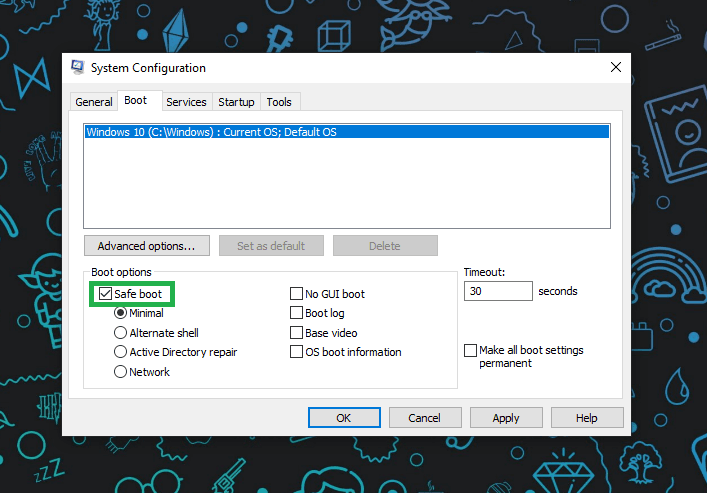The image size is (707, 493).
Task: Switch to the General tab
Action: [x=94, y=102]
